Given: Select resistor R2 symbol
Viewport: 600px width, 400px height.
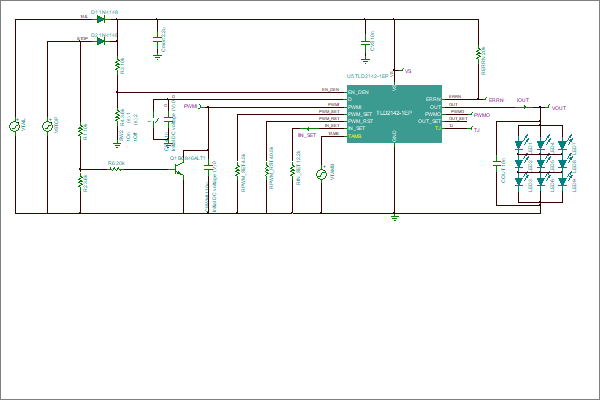Looking at the screenshot, I should click(x=80, y=181).
